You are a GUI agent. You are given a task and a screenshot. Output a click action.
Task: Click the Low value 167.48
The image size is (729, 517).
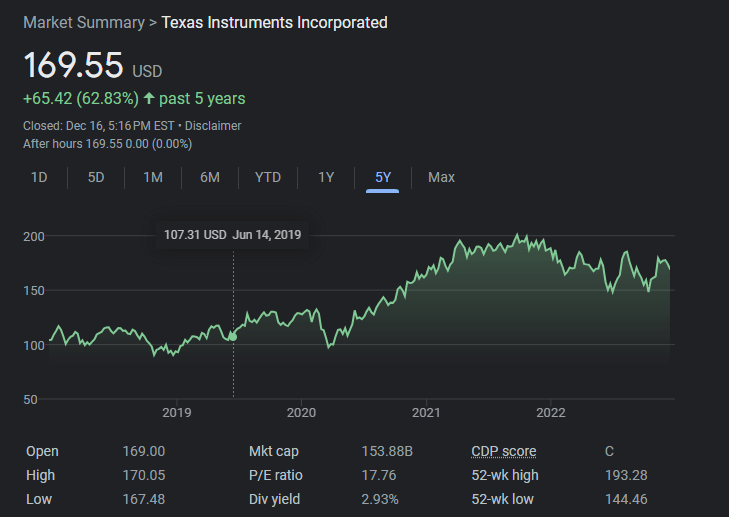tap(144, 499)
